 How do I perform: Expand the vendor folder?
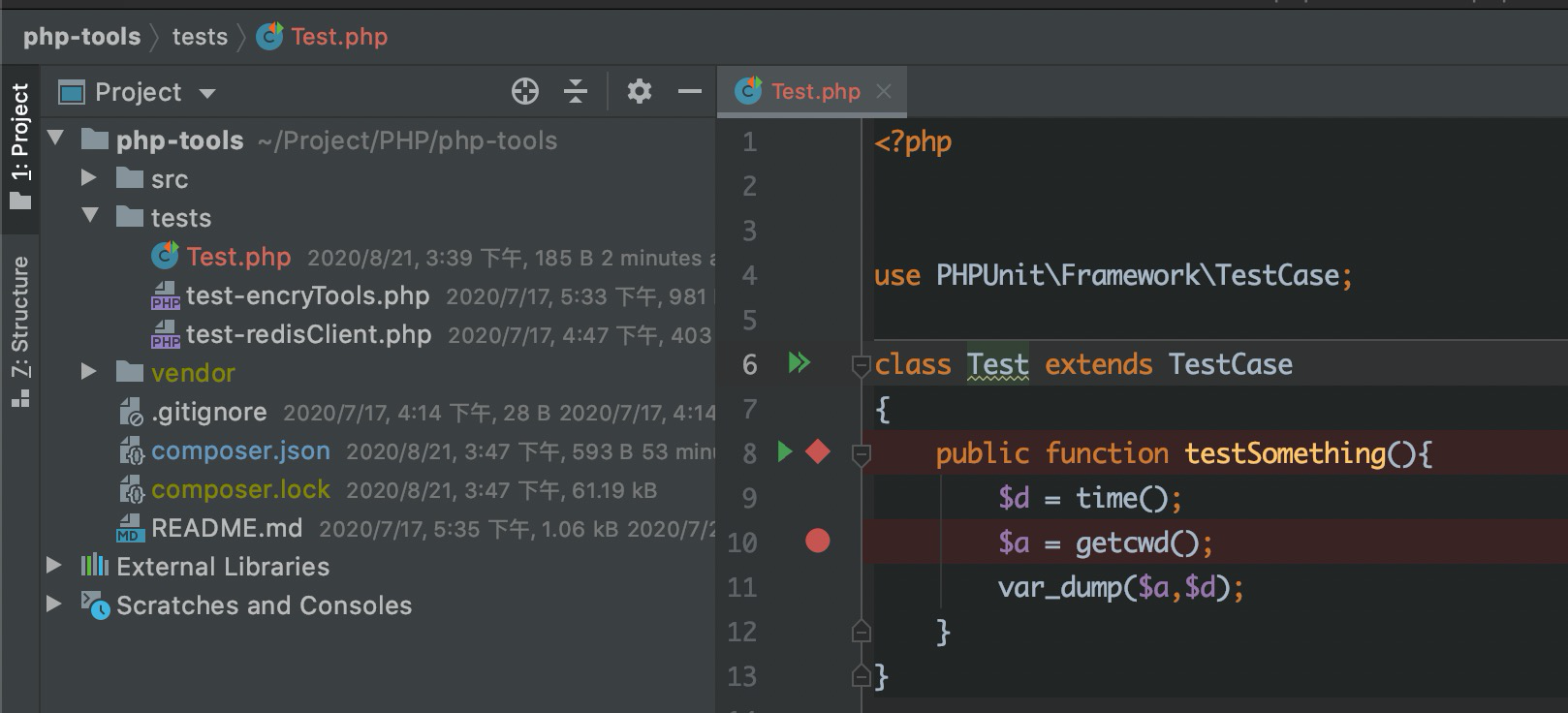(89, 372)
